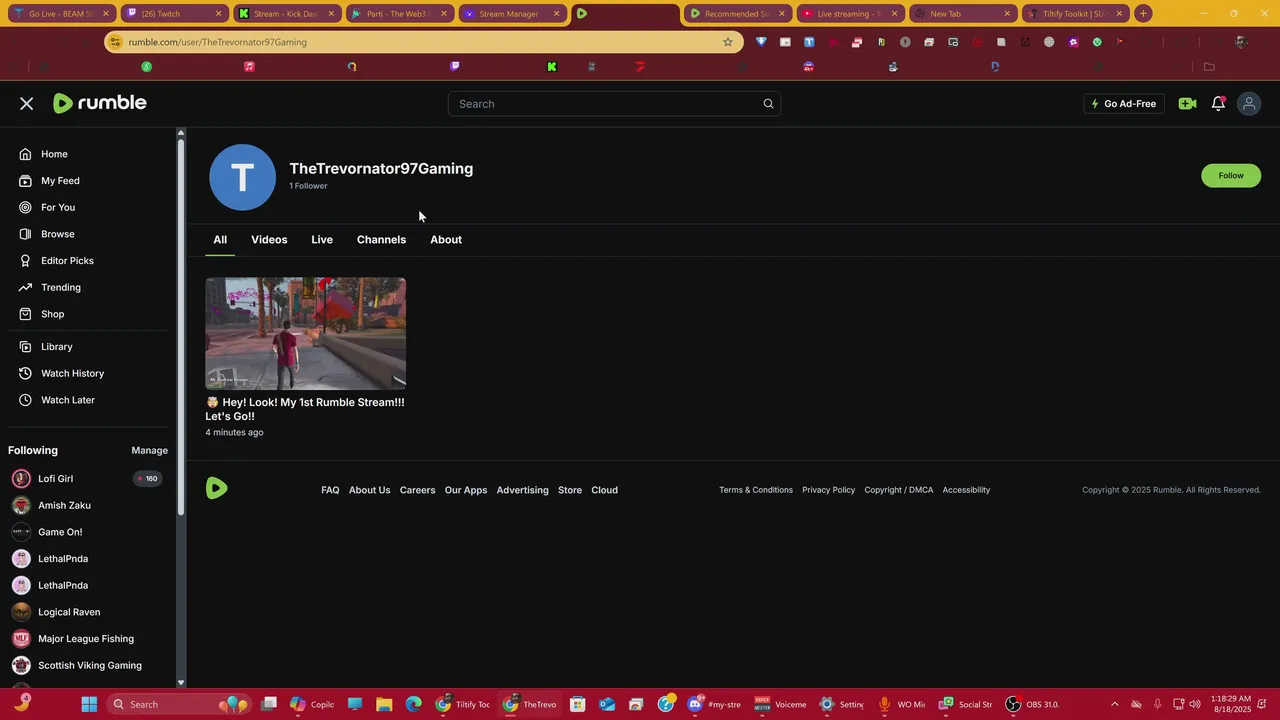Open Advertising footer link

522,490
